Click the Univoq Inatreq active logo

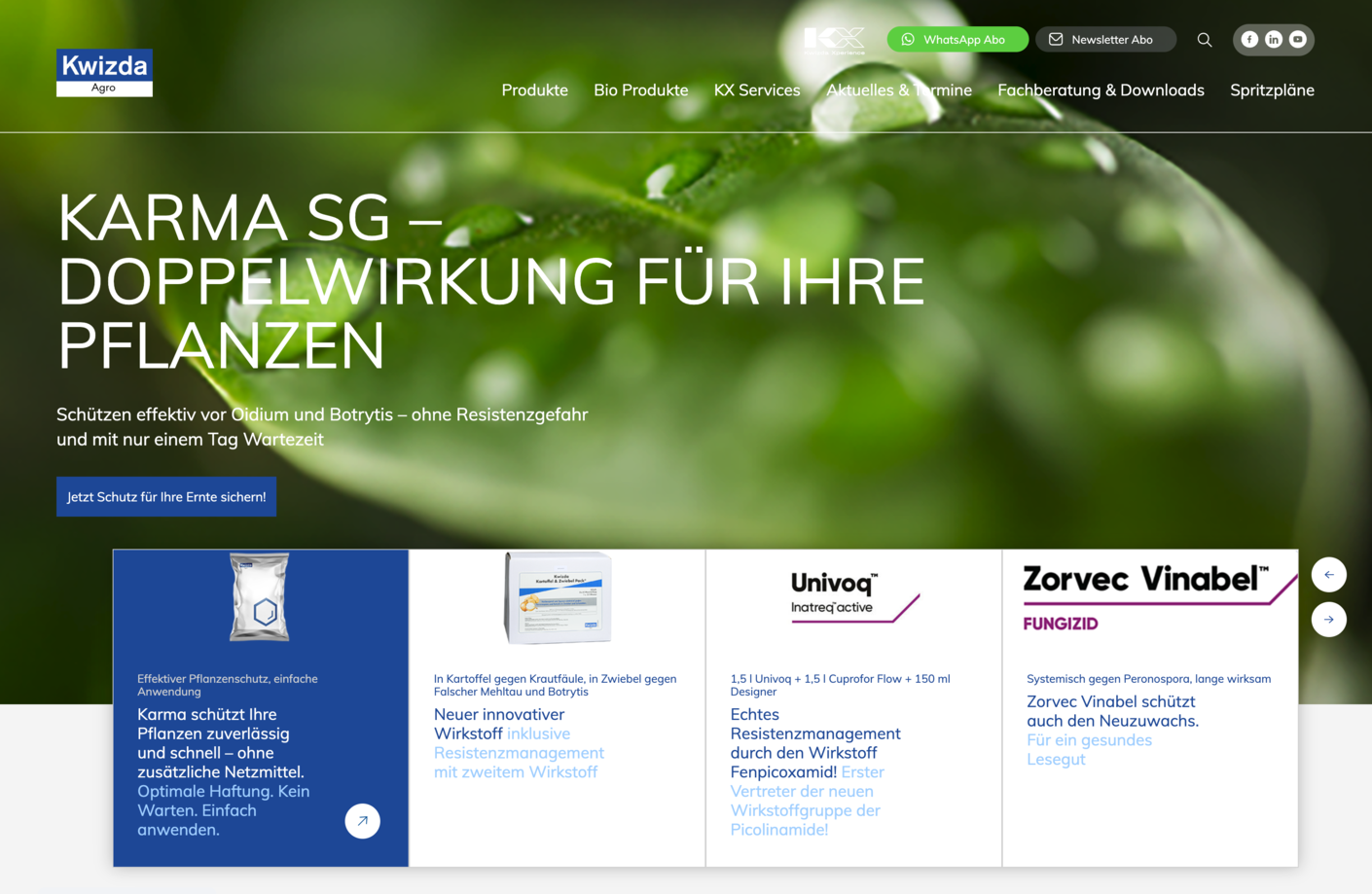click(x=854, y=597)
